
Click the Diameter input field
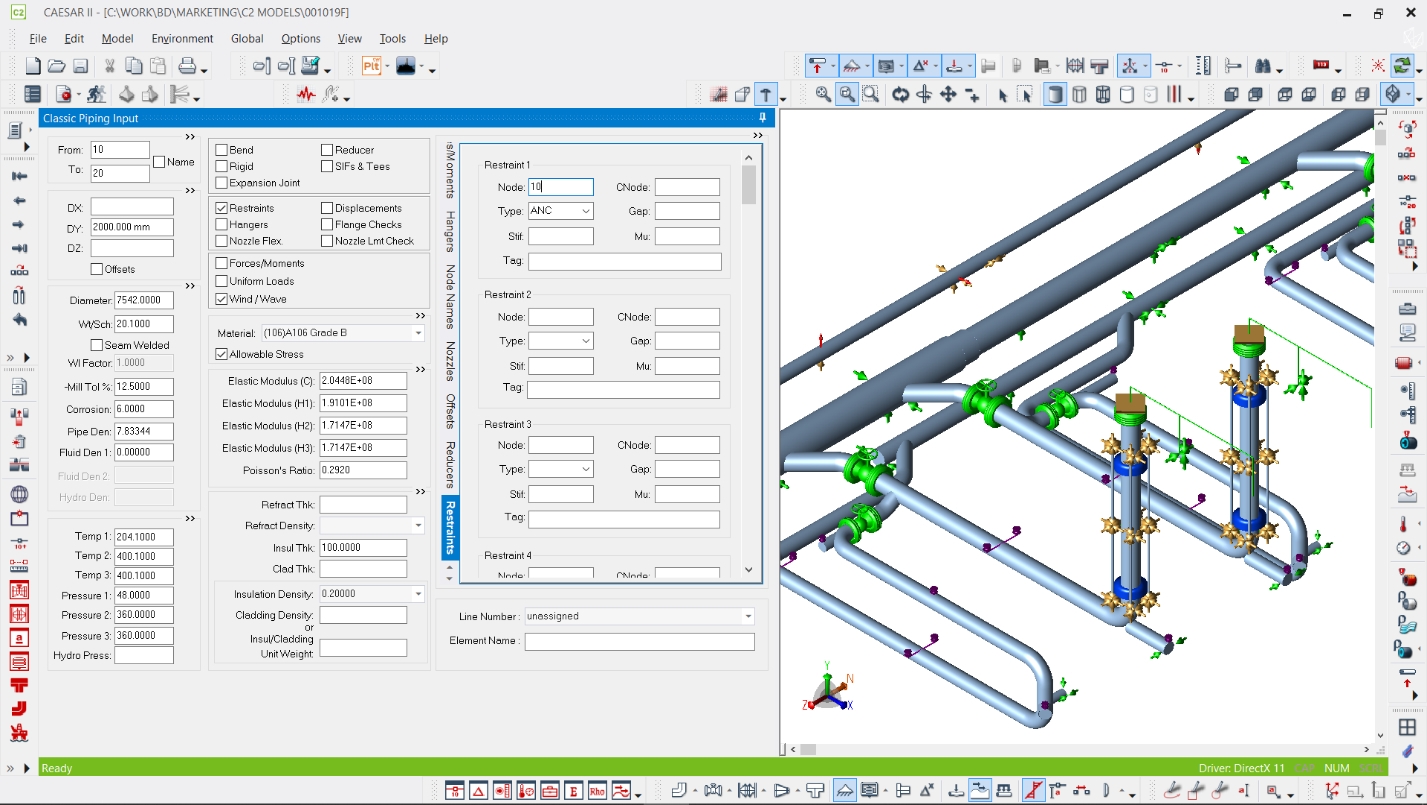tap(144, 300)
